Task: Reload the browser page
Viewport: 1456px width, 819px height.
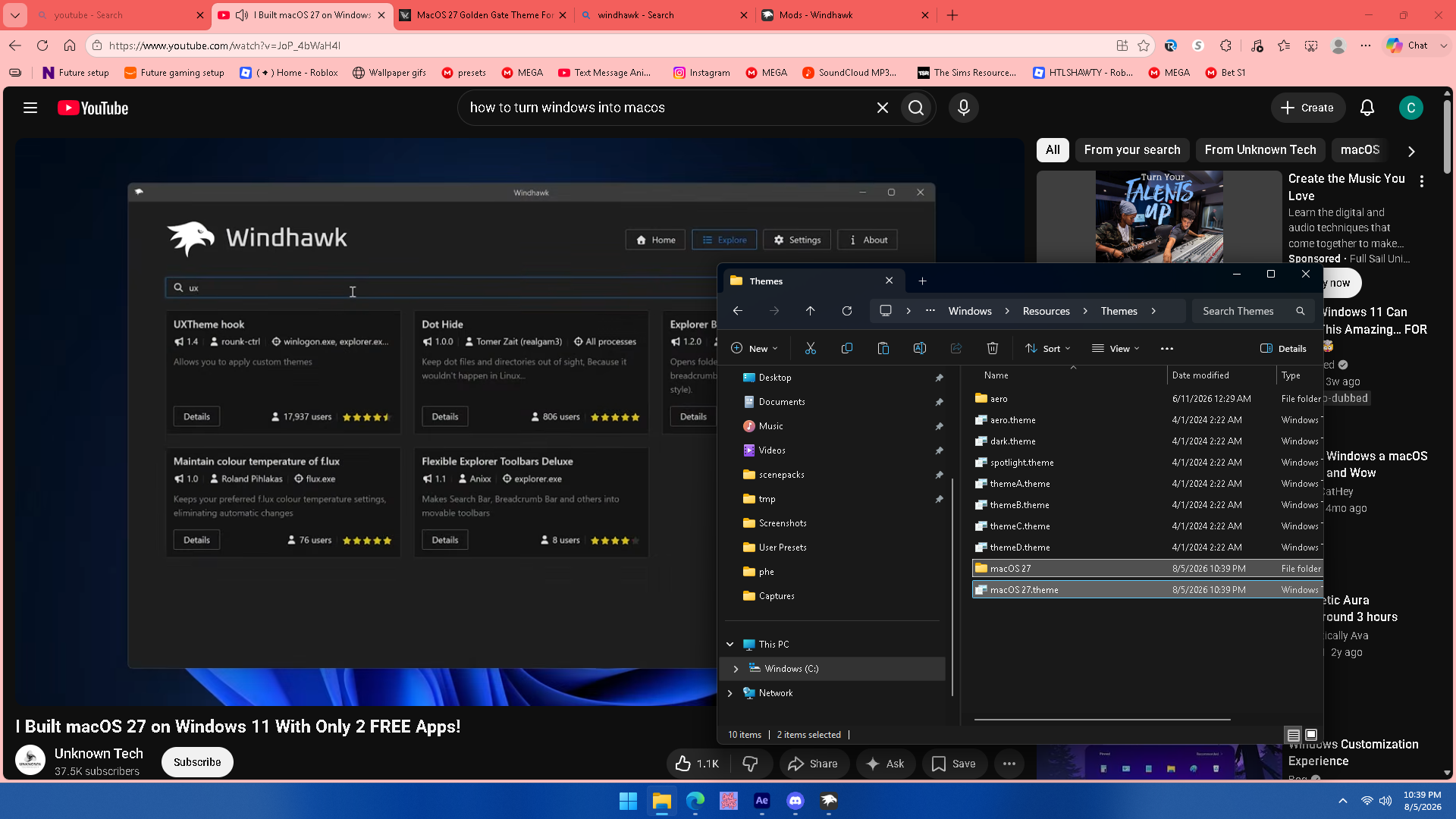Action: [42, 45]
